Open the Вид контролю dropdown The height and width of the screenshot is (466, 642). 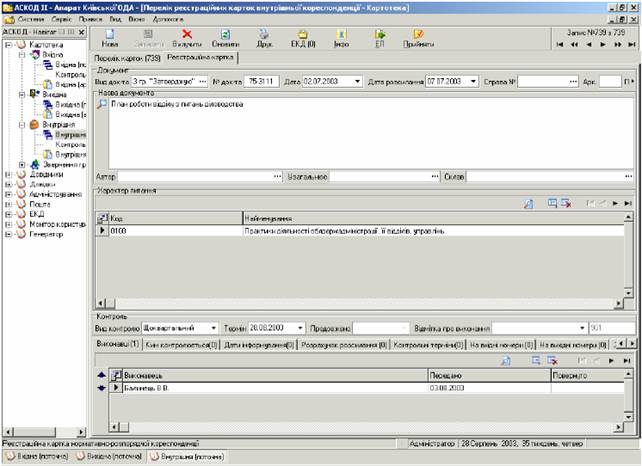click(213, 327)
